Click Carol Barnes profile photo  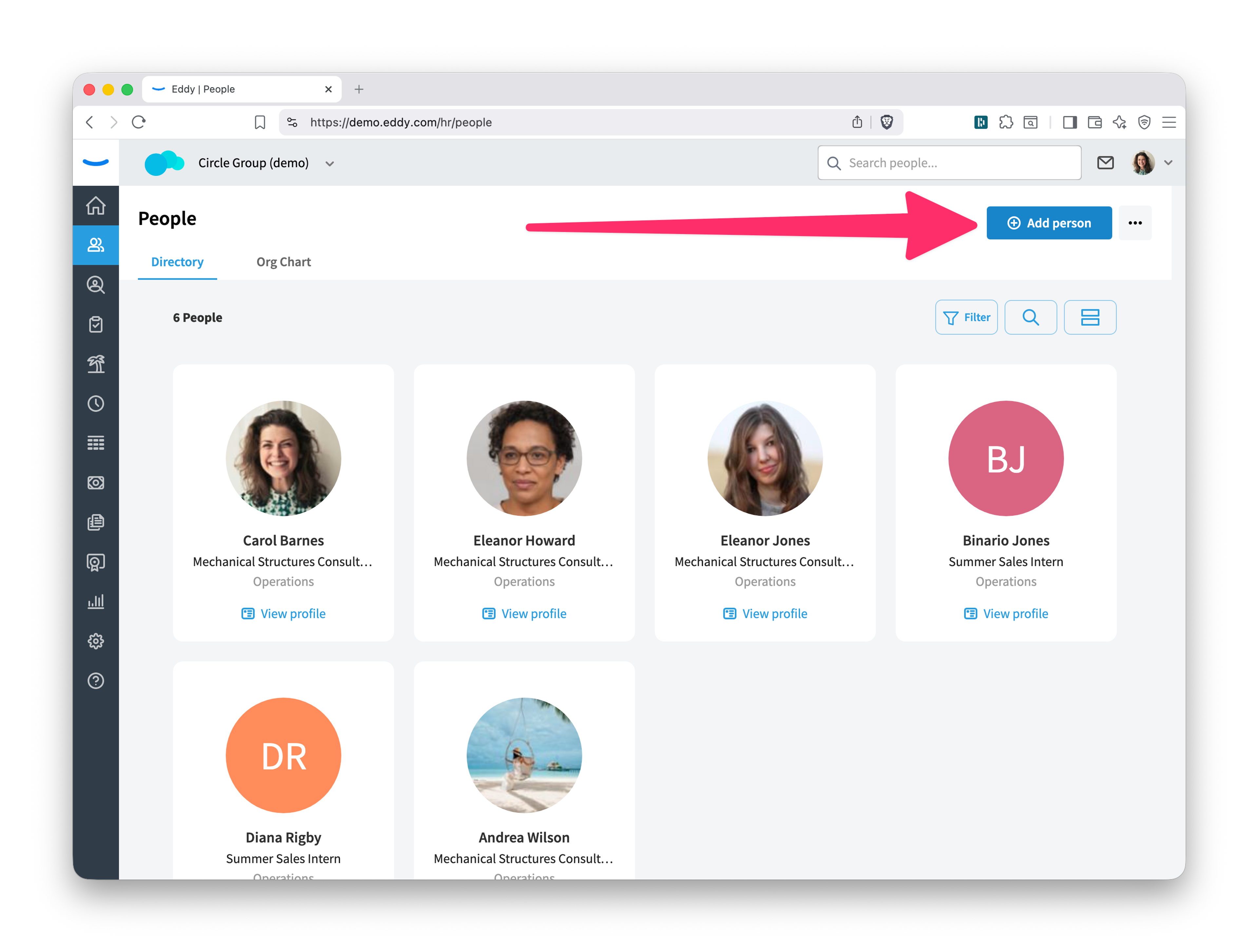pos(283,458)
